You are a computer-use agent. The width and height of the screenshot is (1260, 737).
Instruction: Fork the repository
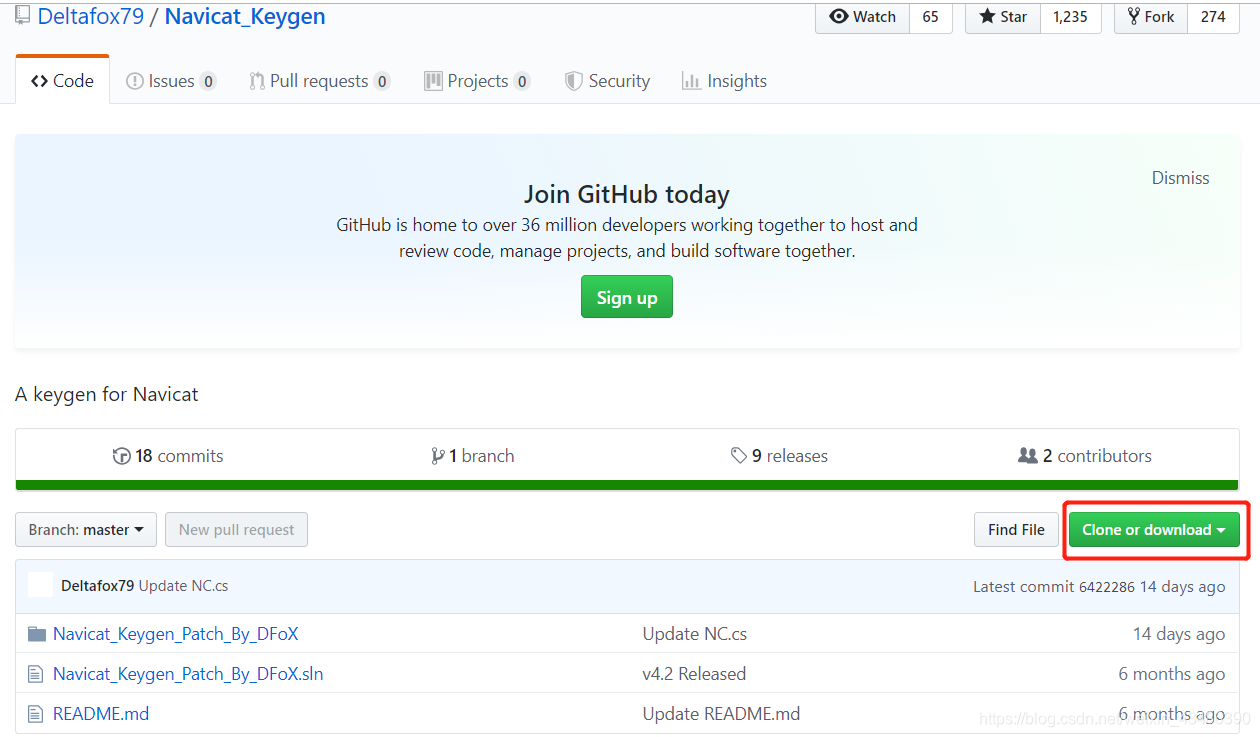point(1150,17)
